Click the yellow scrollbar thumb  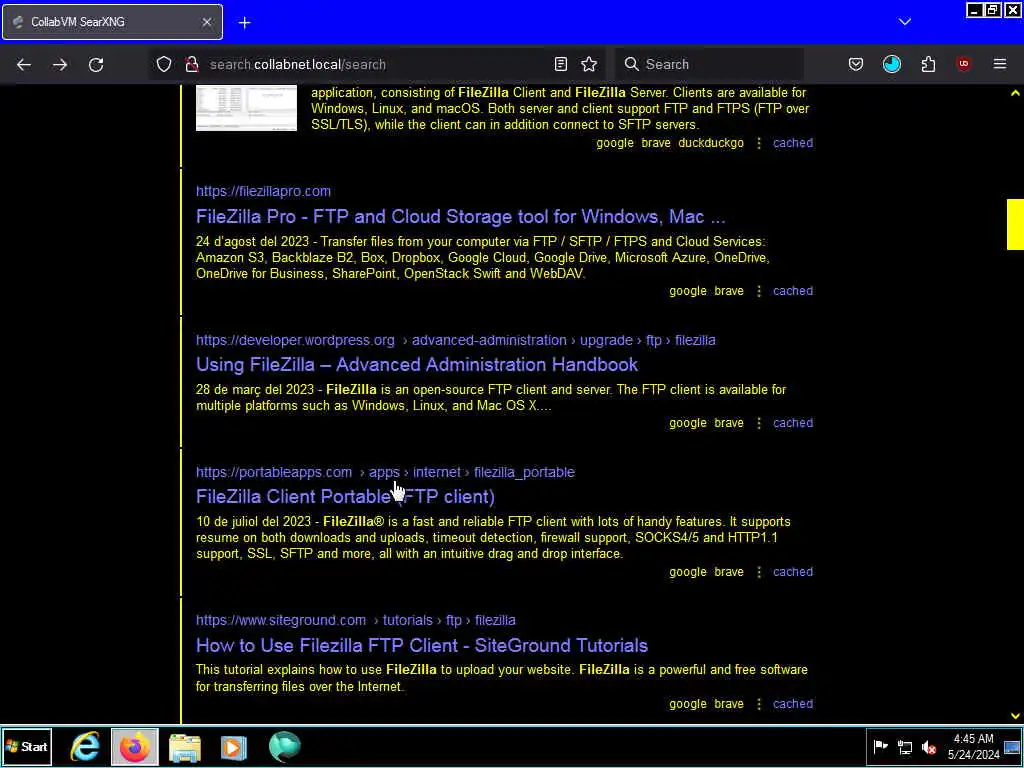click(1015, 225)
